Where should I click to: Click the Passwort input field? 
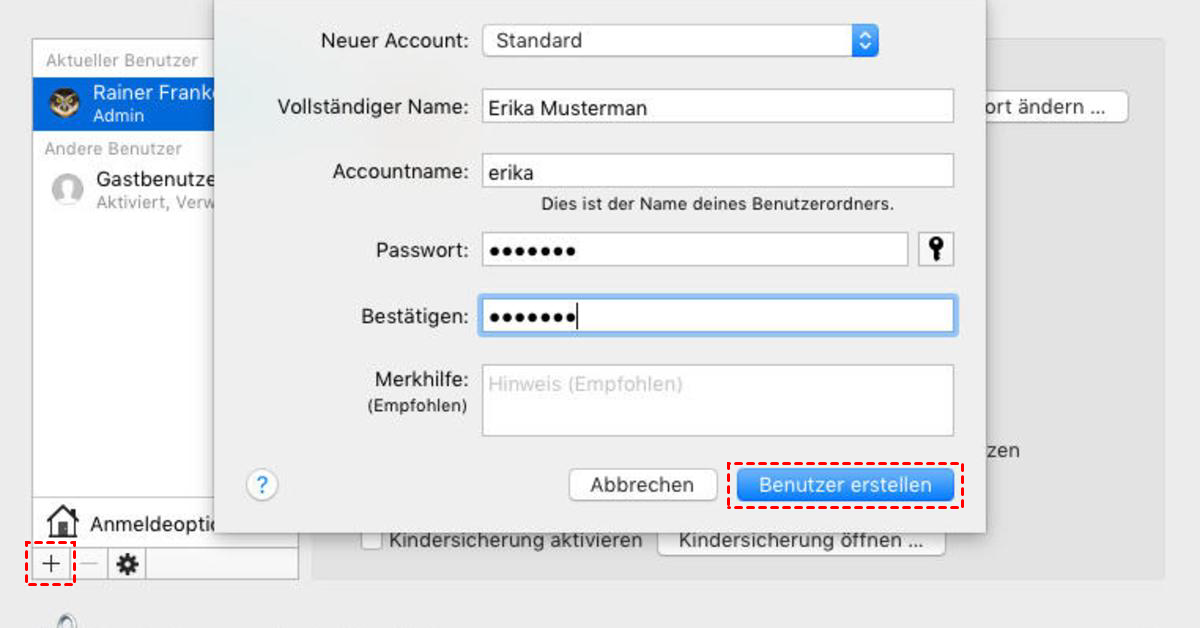[x=694, y=249]
